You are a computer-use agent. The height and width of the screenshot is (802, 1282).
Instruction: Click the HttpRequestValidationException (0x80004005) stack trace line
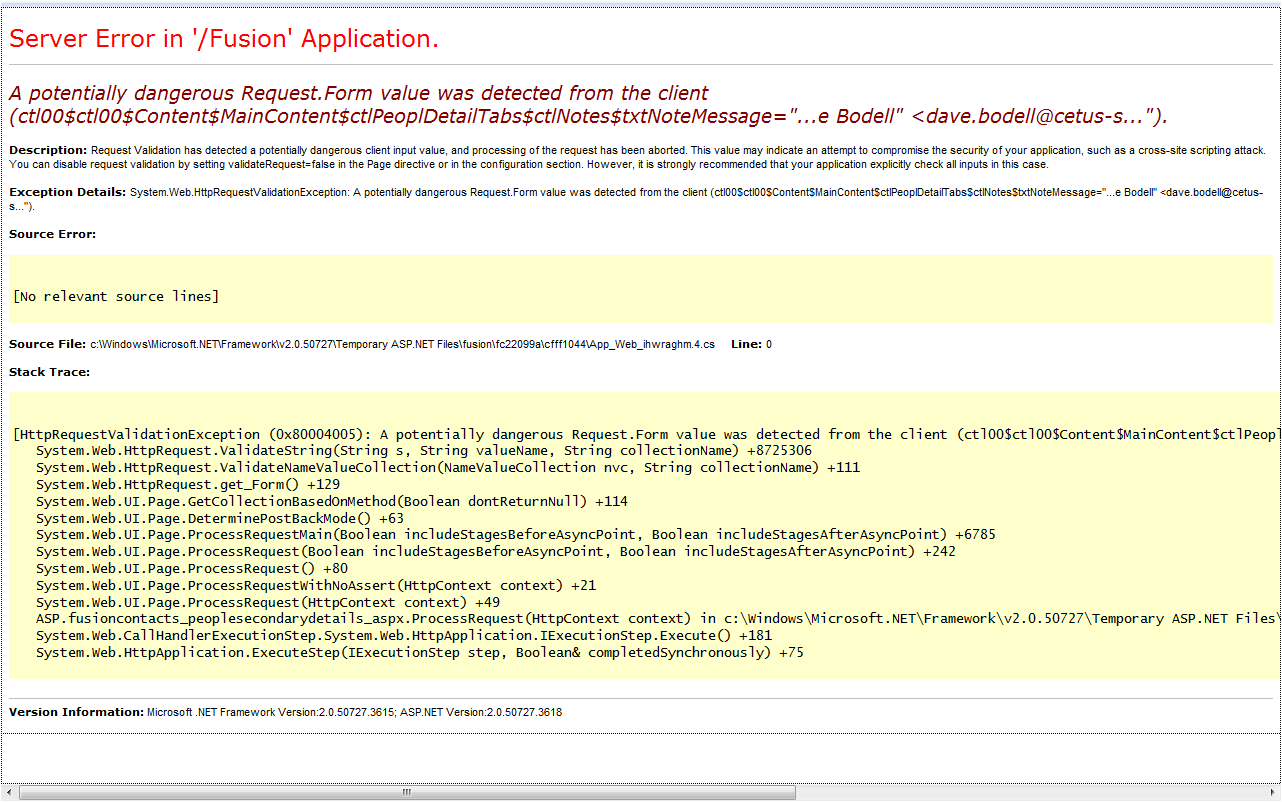640,435
